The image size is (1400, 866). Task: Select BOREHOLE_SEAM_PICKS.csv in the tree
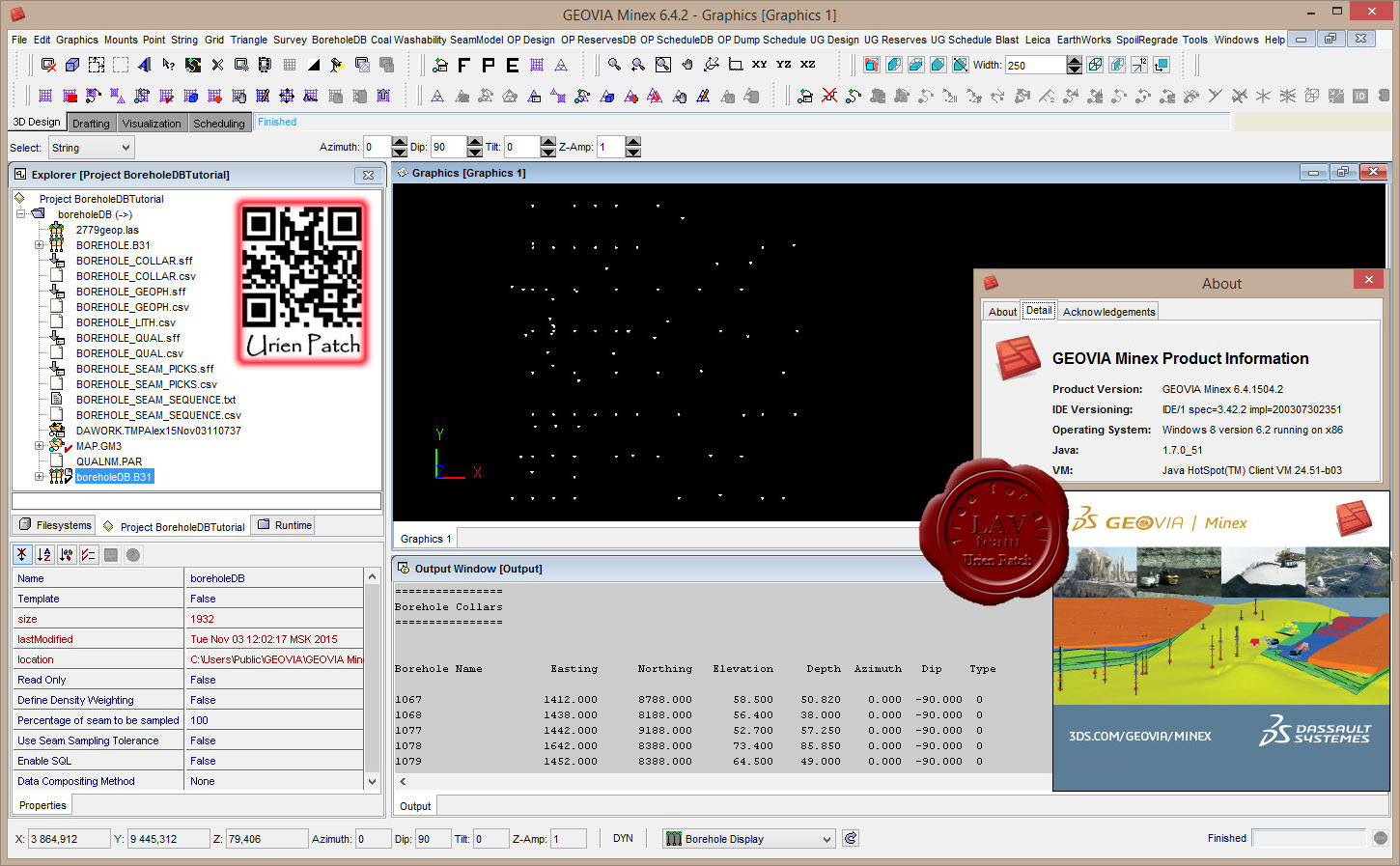point(146,384)
